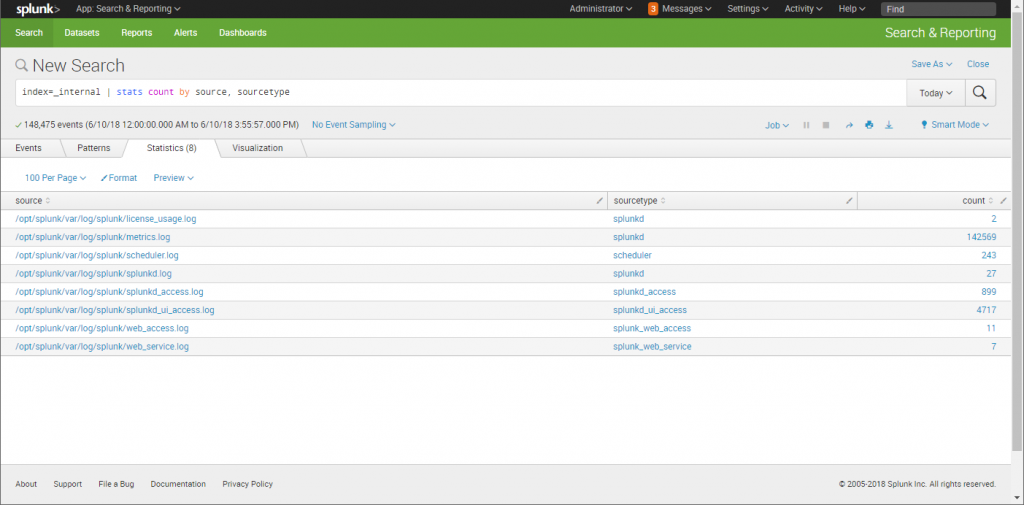The image size is (1024, 505).
Task: Expand the Administrator menu
Action: click(x=601, y=9)
